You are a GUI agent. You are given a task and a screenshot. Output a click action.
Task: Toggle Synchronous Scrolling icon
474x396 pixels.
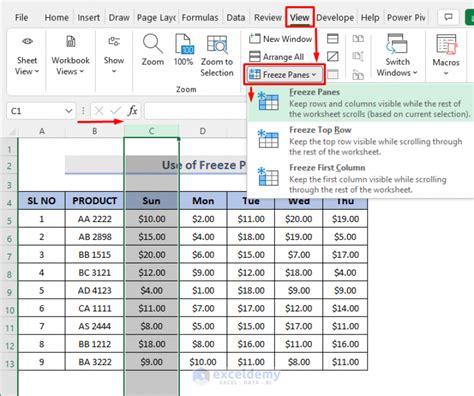(x=358, y=57)
